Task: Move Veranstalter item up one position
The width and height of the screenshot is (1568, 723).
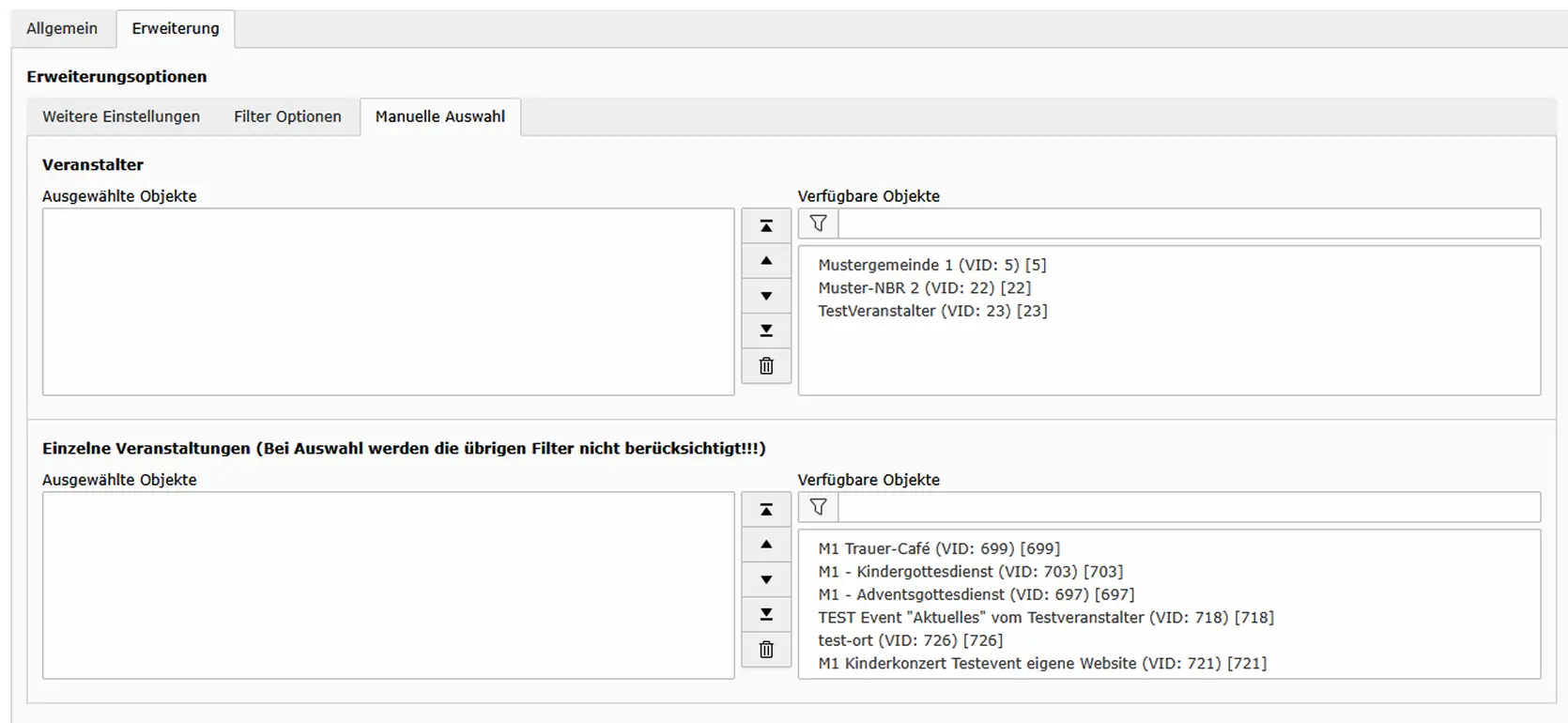Action: [766, 261]
